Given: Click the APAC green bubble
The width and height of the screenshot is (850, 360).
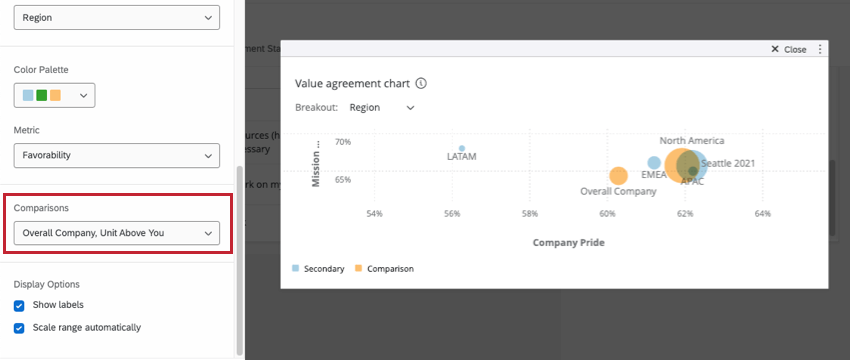Looking at the screenshot, I should click(693, 171).
